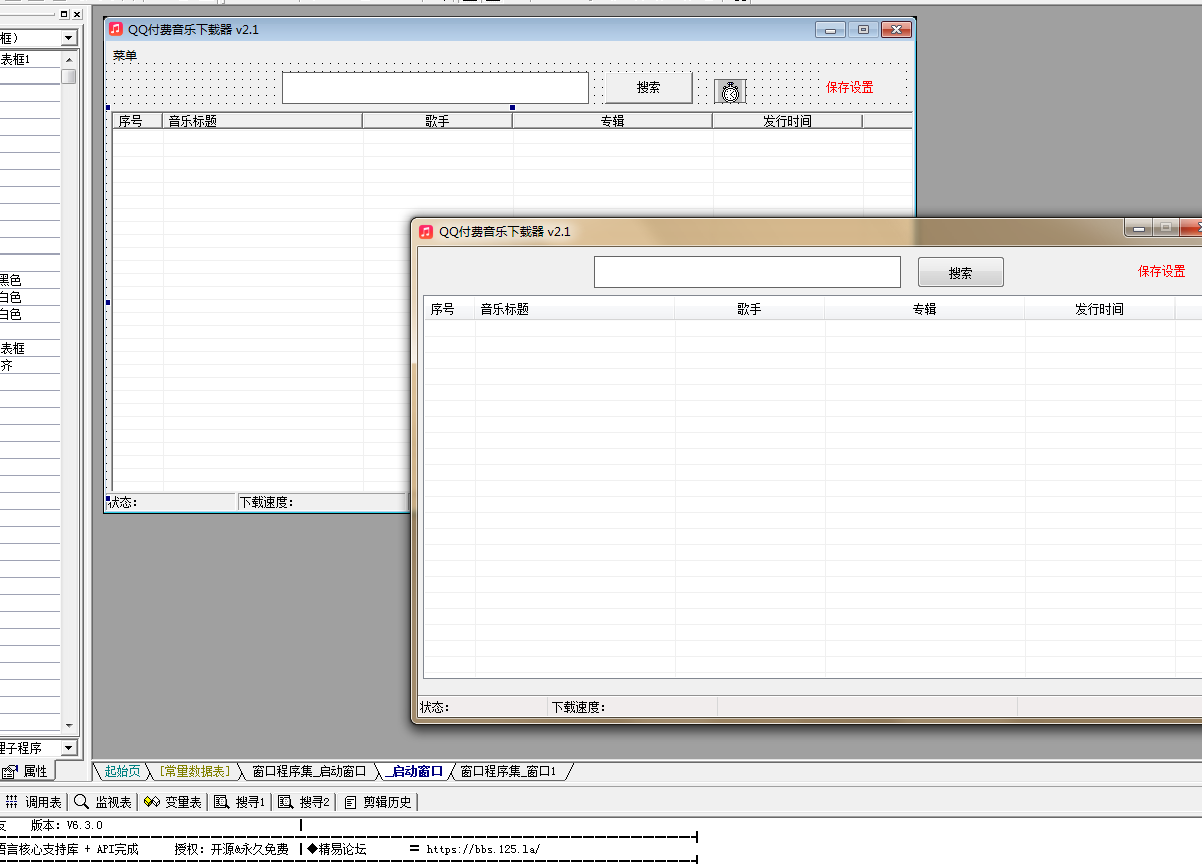Select the timer component in the form designer

tap(730, 91)
